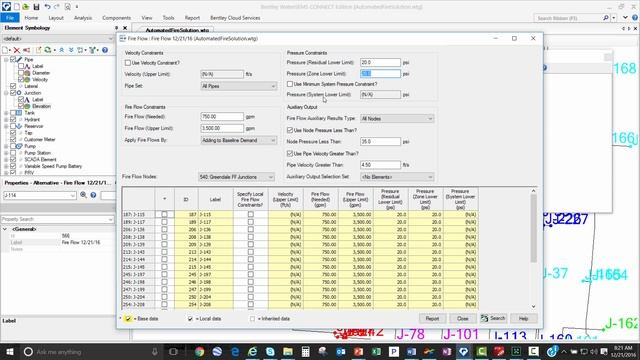Click the Undo arrow in quick access toolbar
640x360 pixels.
tap(47, 7)
